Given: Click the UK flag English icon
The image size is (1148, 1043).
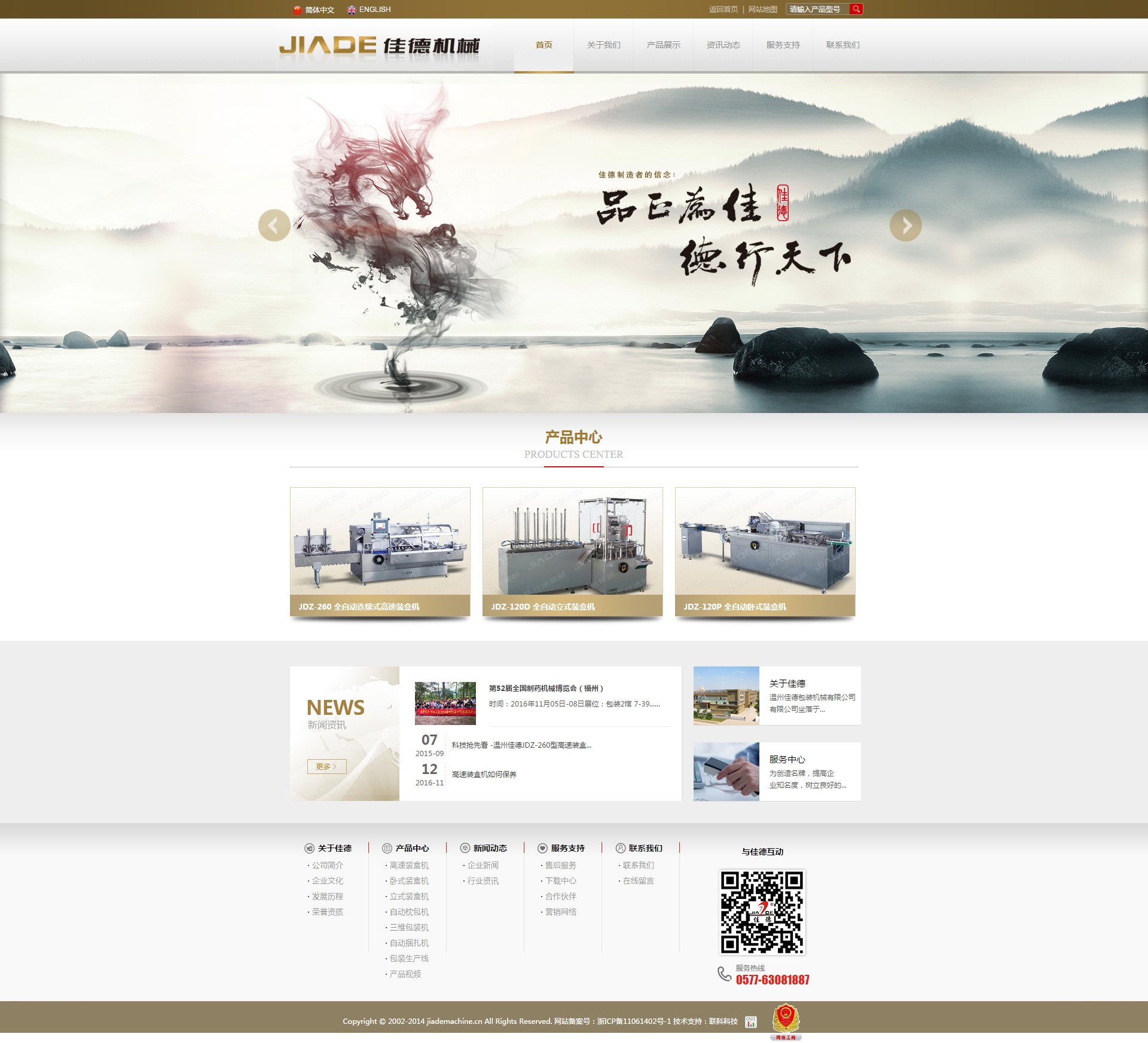Looking at the screenshot, I should click(x=352, y=10).
